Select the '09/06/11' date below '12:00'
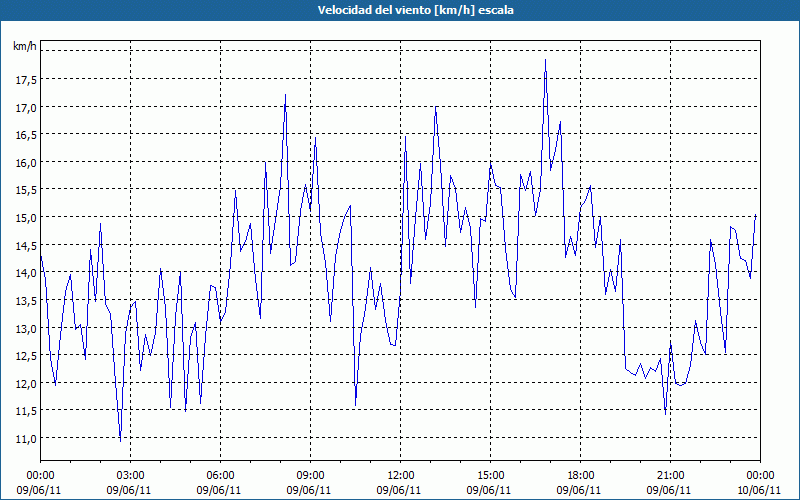800x500 pixels. coord(399,490)
